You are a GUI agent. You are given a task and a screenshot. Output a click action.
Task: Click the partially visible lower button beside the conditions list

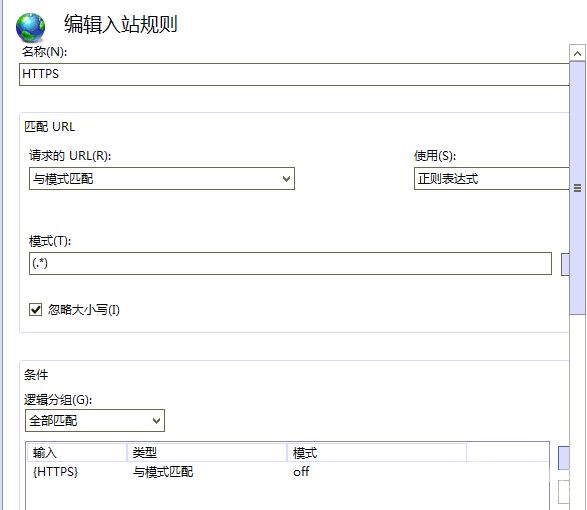pos(564,492)
